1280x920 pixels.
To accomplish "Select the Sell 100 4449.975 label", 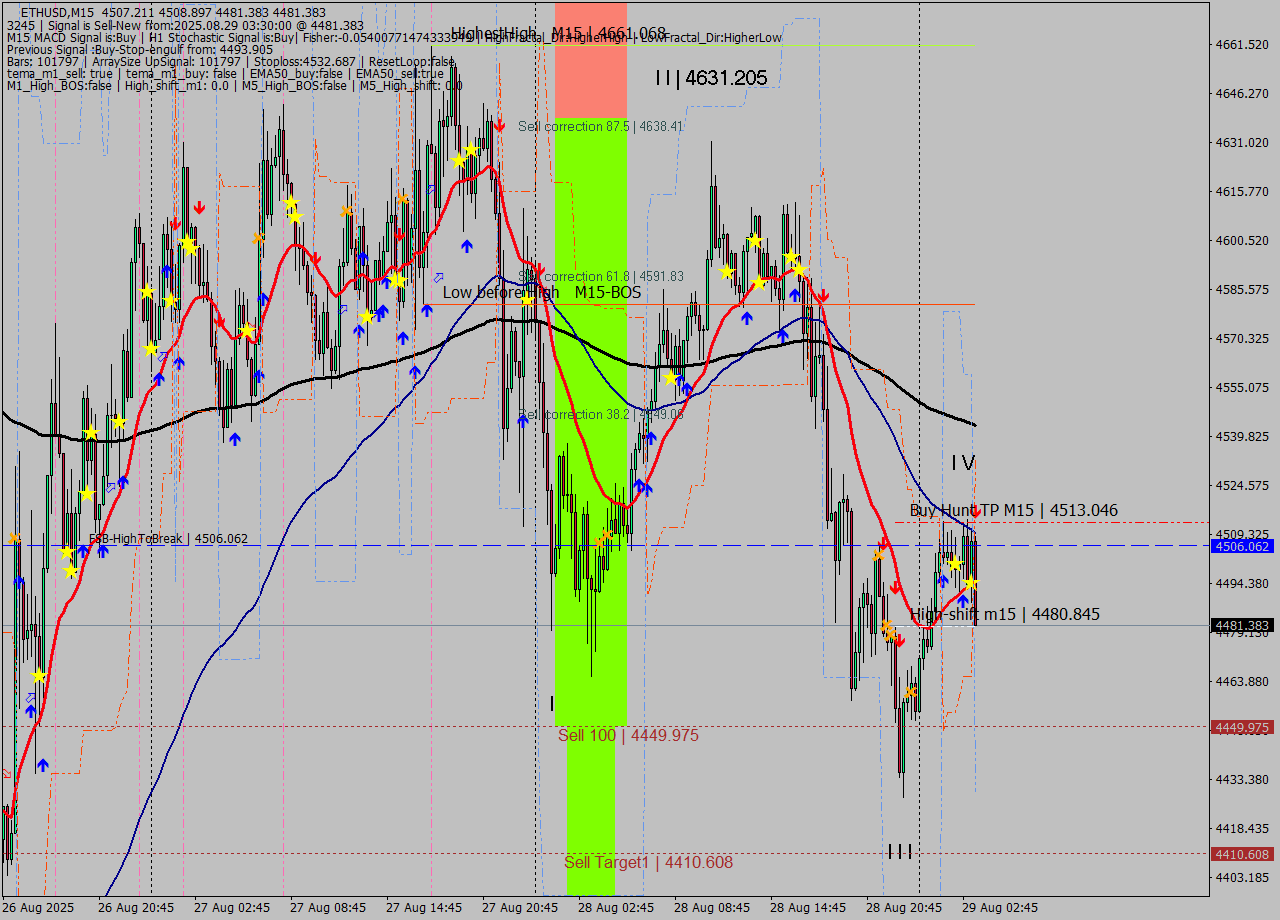I will pos(628,735).
